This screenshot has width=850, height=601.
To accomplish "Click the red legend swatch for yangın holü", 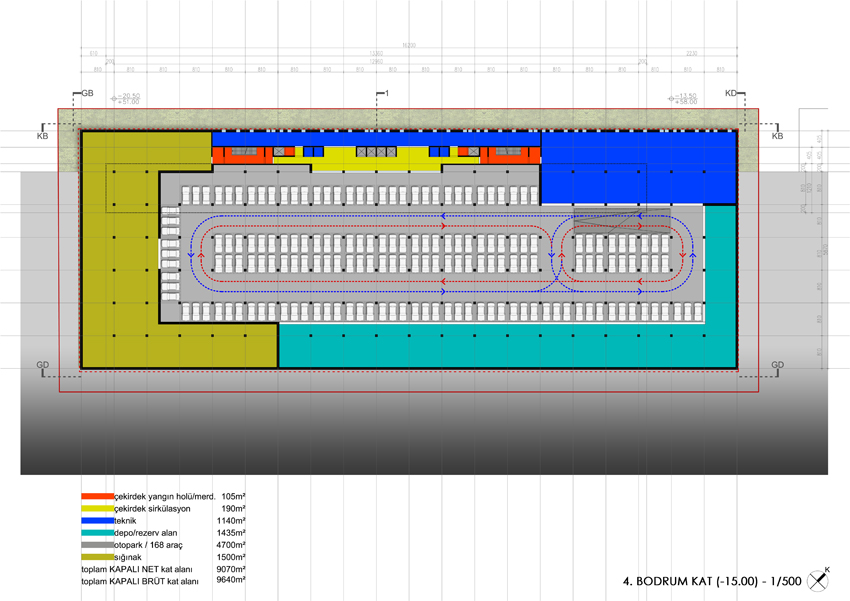I will [x=98, y=496].
